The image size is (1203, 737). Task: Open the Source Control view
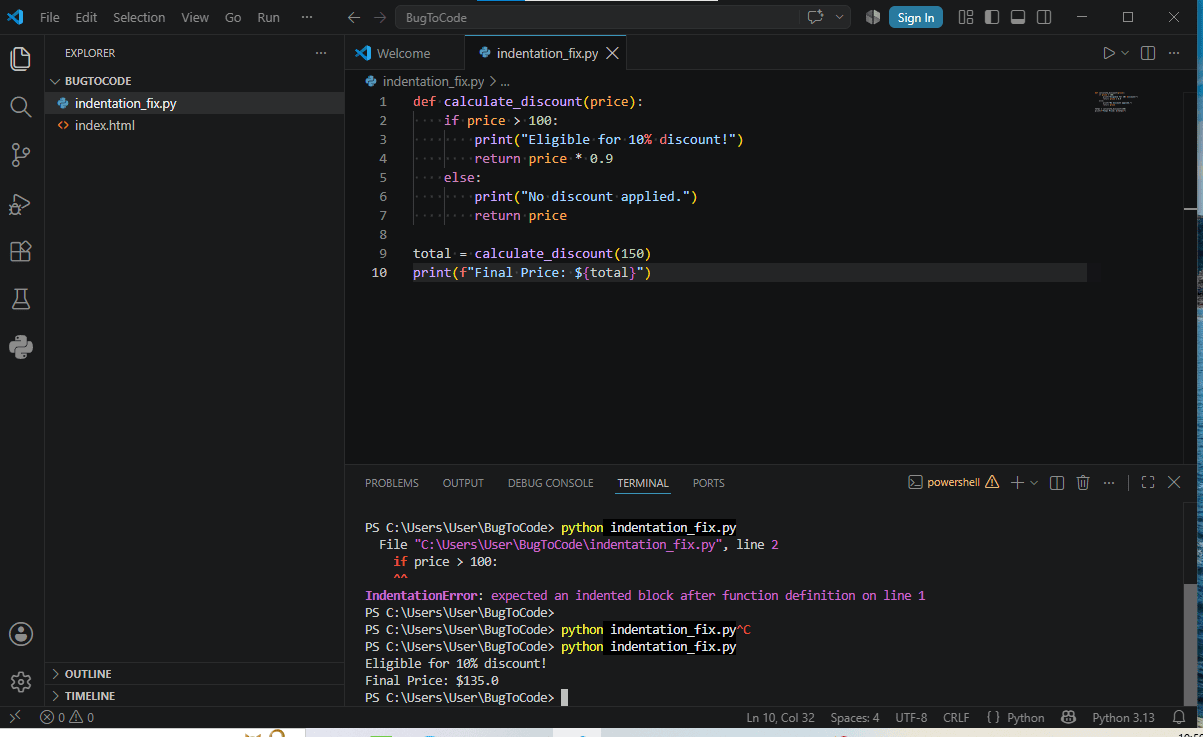(21, 155)
